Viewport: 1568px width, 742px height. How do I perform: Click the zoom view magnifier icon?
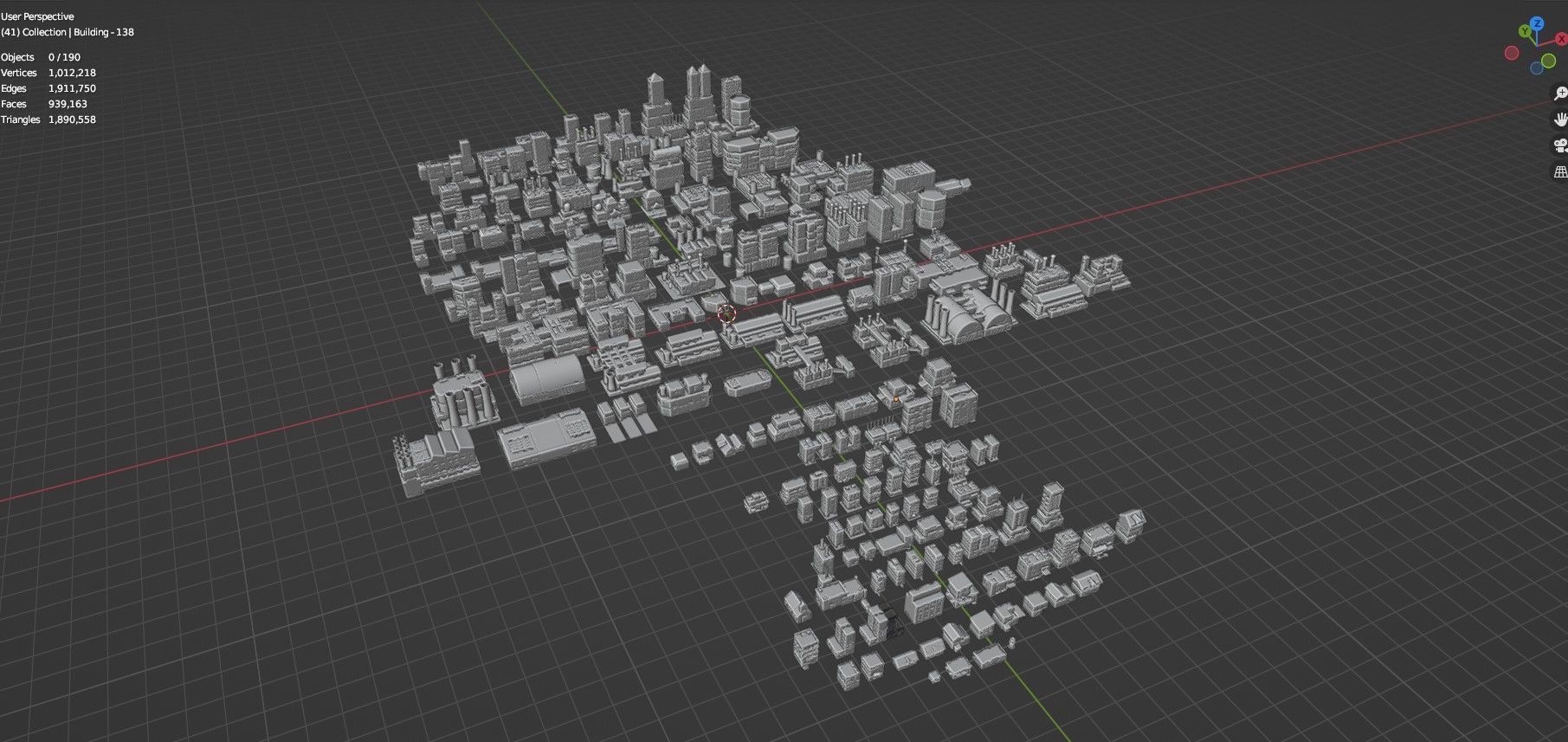(1559, 94)
